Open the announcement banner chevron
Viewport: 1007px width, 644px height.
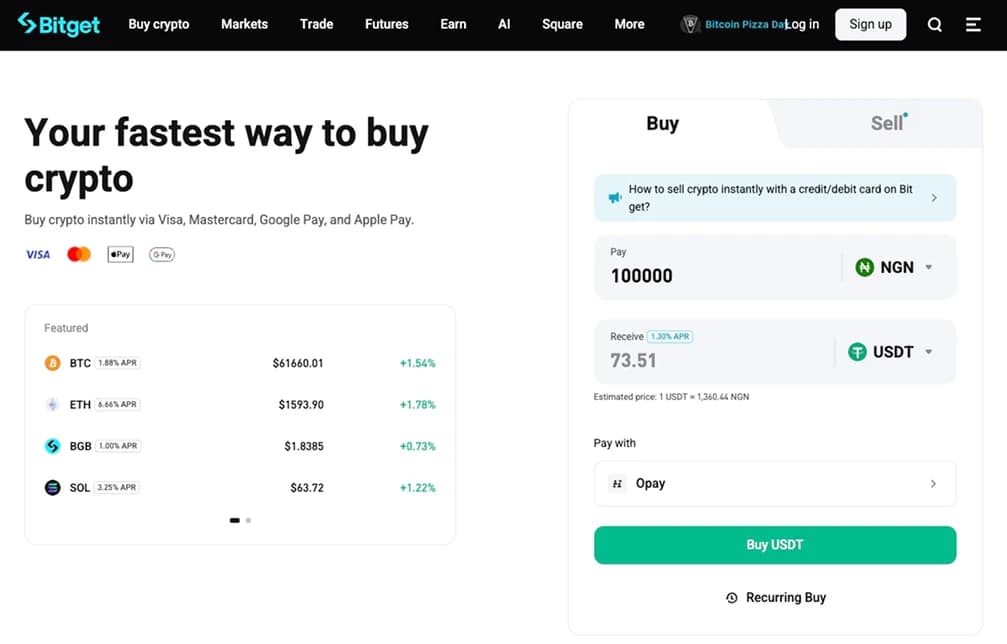coord(934,198)
